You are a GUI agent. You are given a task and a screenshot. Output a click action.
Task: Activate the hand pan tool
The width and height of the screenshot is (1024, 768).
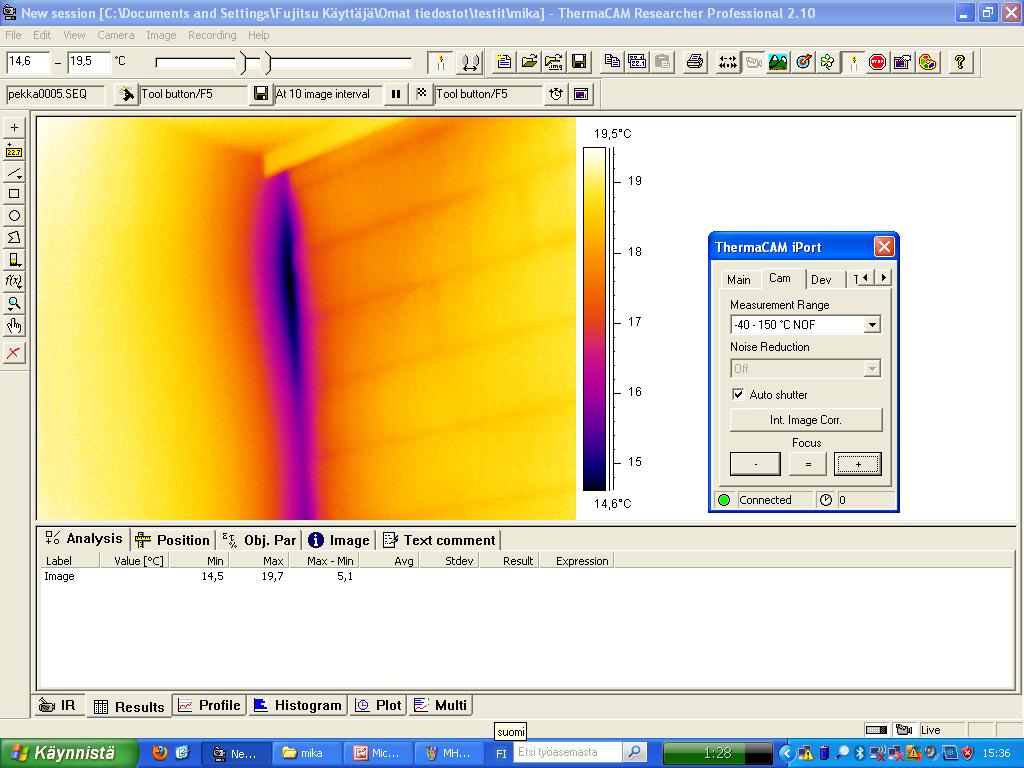click(x=14, y=326)
